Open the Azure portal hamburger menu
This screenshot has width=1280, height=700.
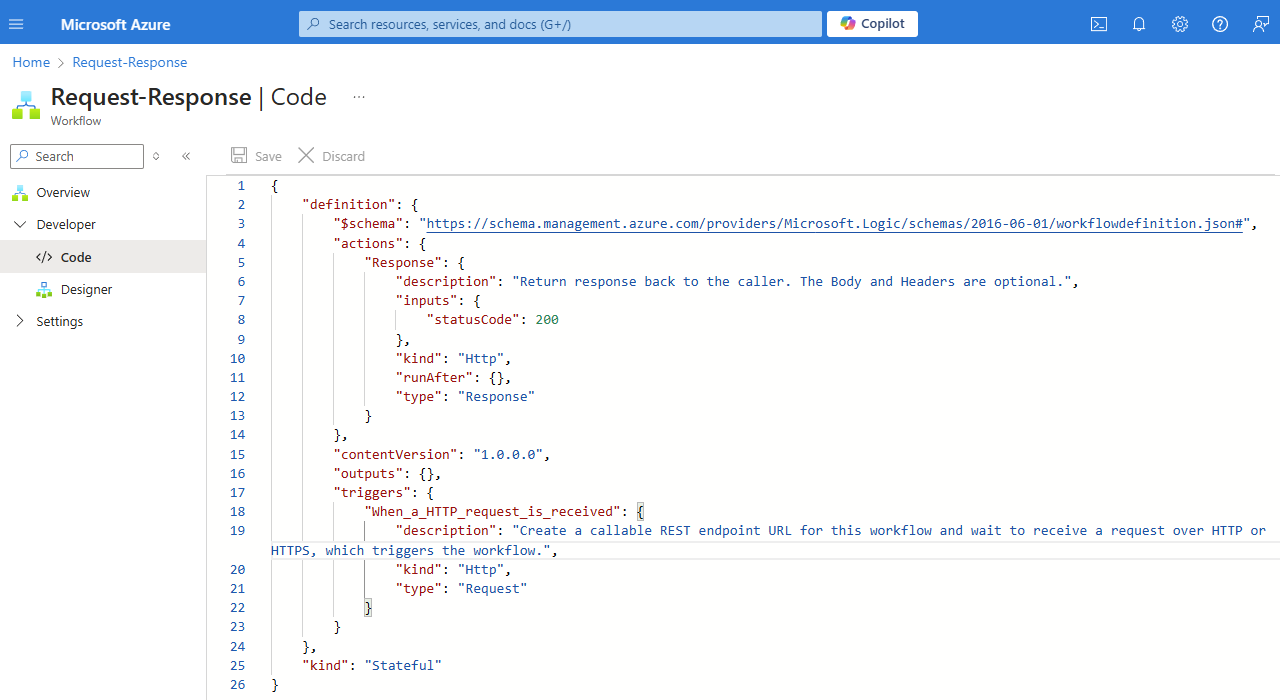(x=16, y=23)
